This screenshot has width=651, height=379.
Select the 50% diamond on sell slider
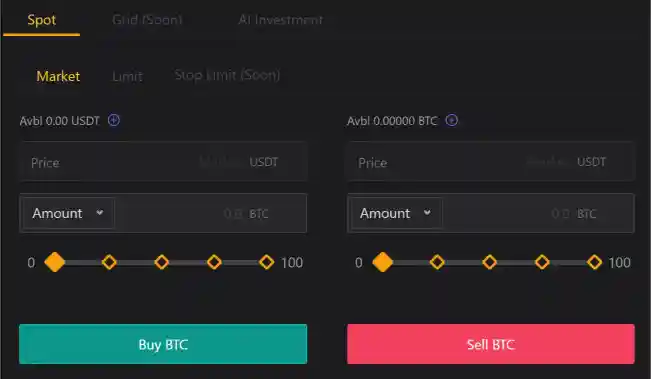pyautogui.click(x=489, y=262)
